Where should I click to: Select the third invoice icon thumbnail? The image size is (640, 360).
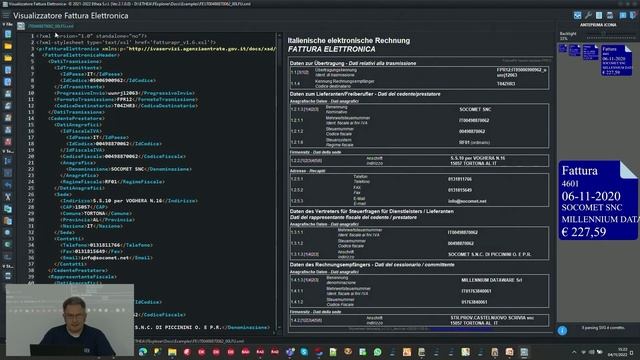click(x=590, y=52)
